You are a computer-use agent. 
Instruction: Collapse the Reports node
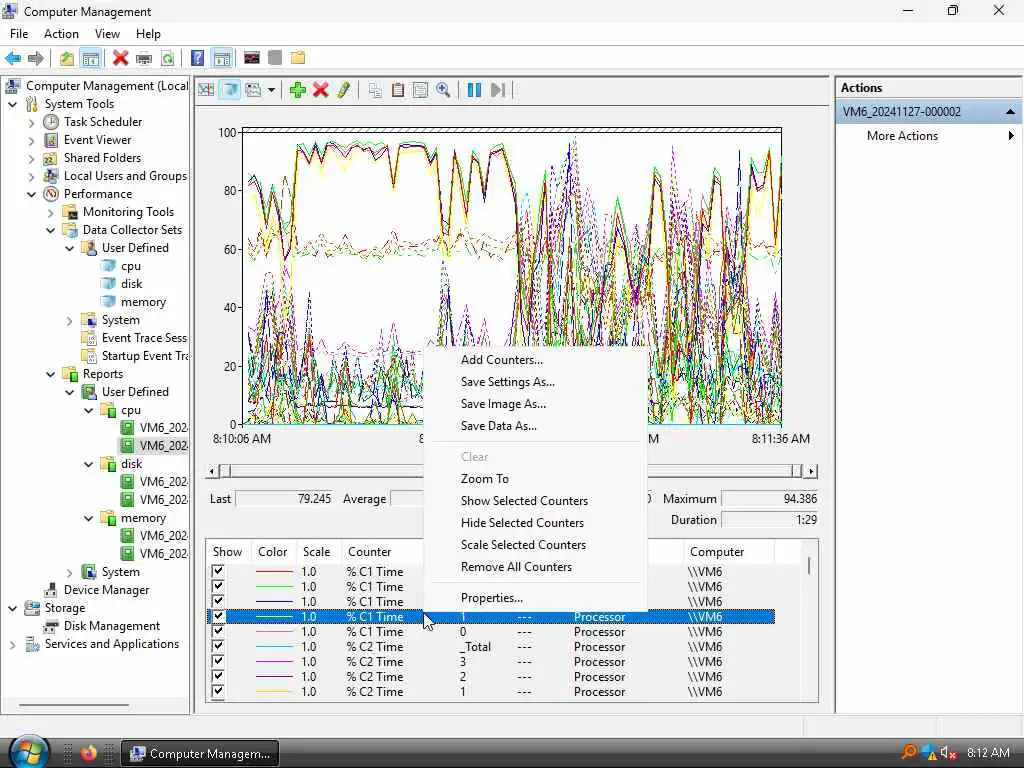pyautogui.click(x=50, y=374)
